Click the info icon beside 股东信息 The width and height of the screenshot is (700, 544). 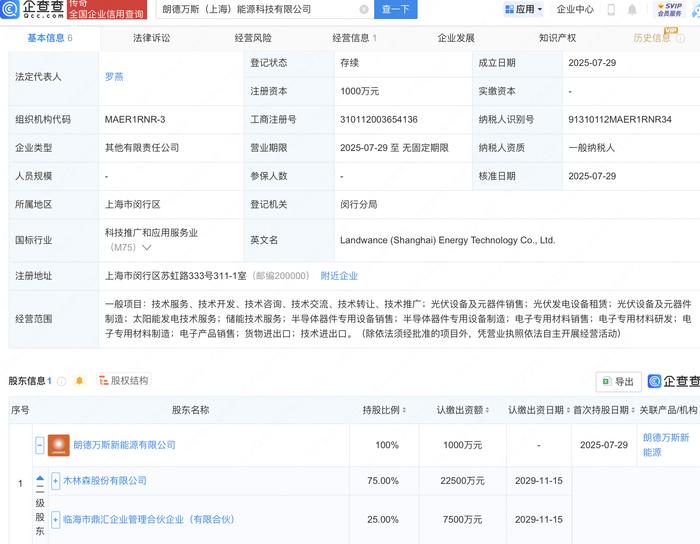62,381
